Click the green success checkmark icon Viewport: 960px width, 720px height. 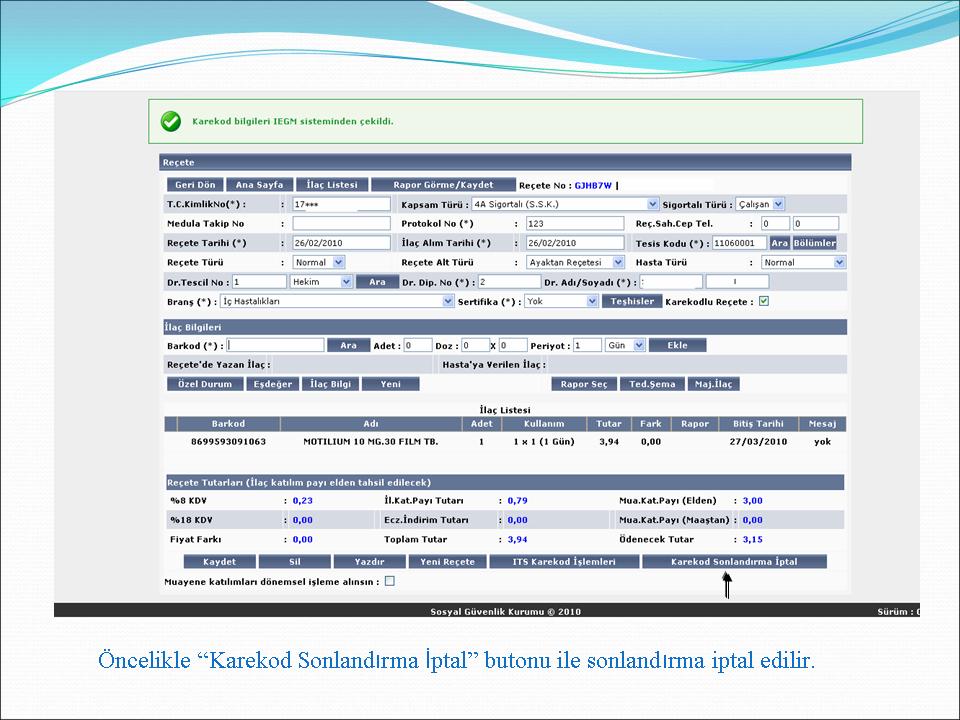(x=171, y=121)
